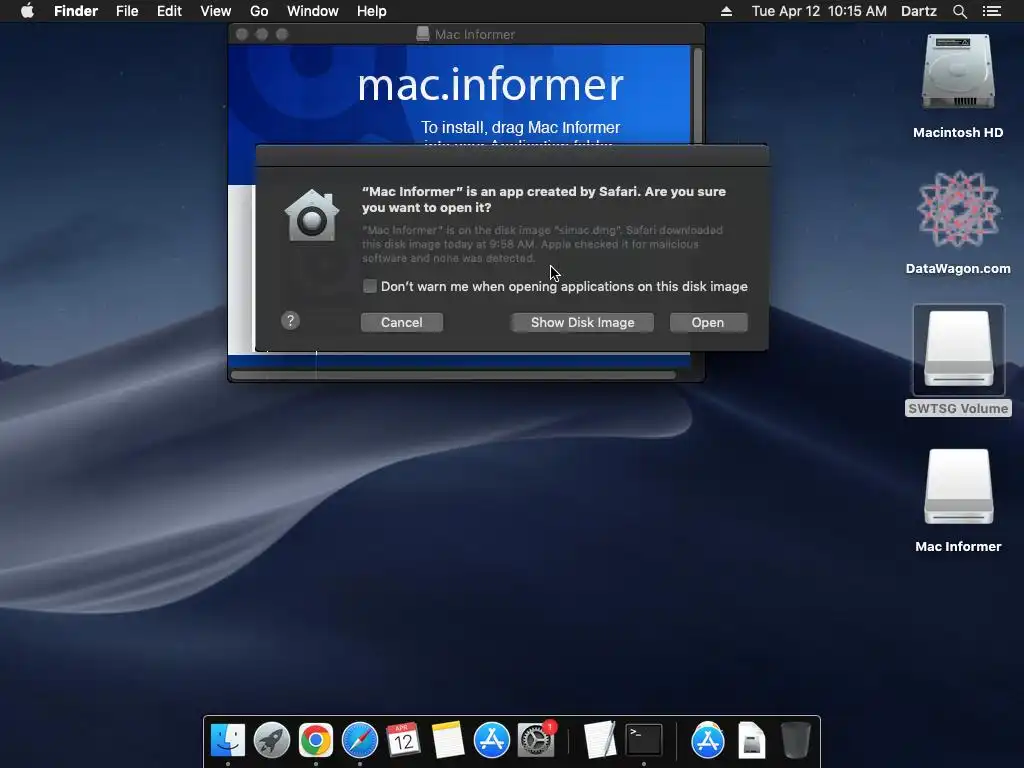Open Terminal from the Dock

click(644, 740)
